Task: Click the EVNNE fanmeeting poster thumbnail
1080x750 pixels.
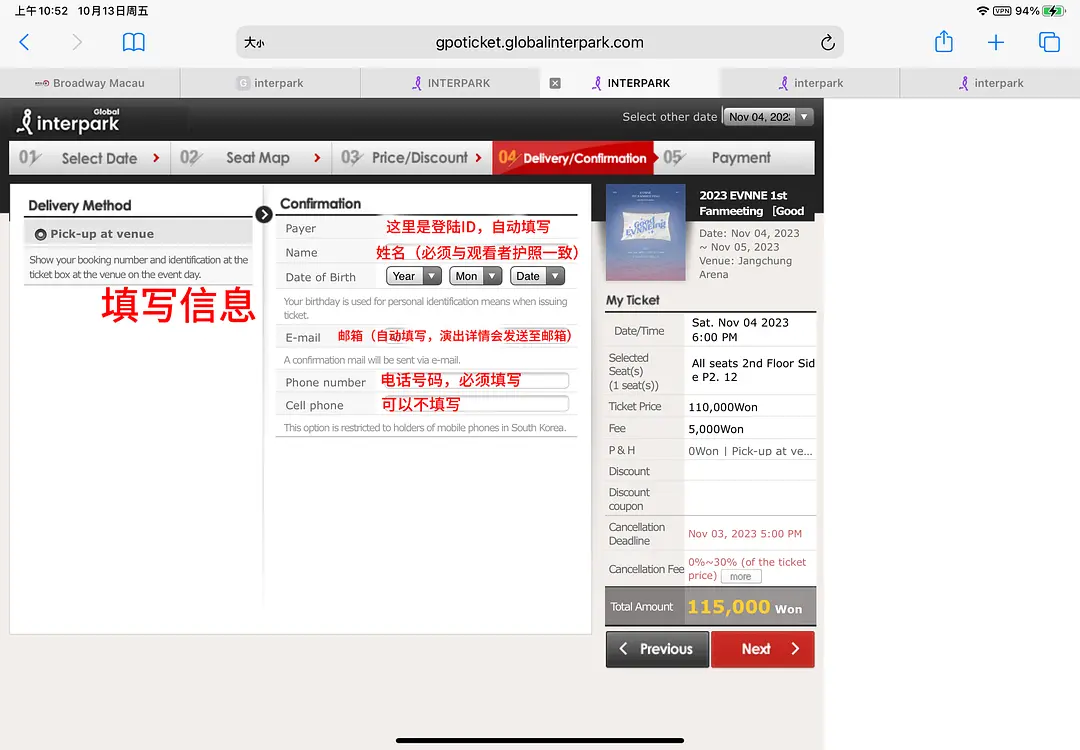Action: click(x=645, y=232)
